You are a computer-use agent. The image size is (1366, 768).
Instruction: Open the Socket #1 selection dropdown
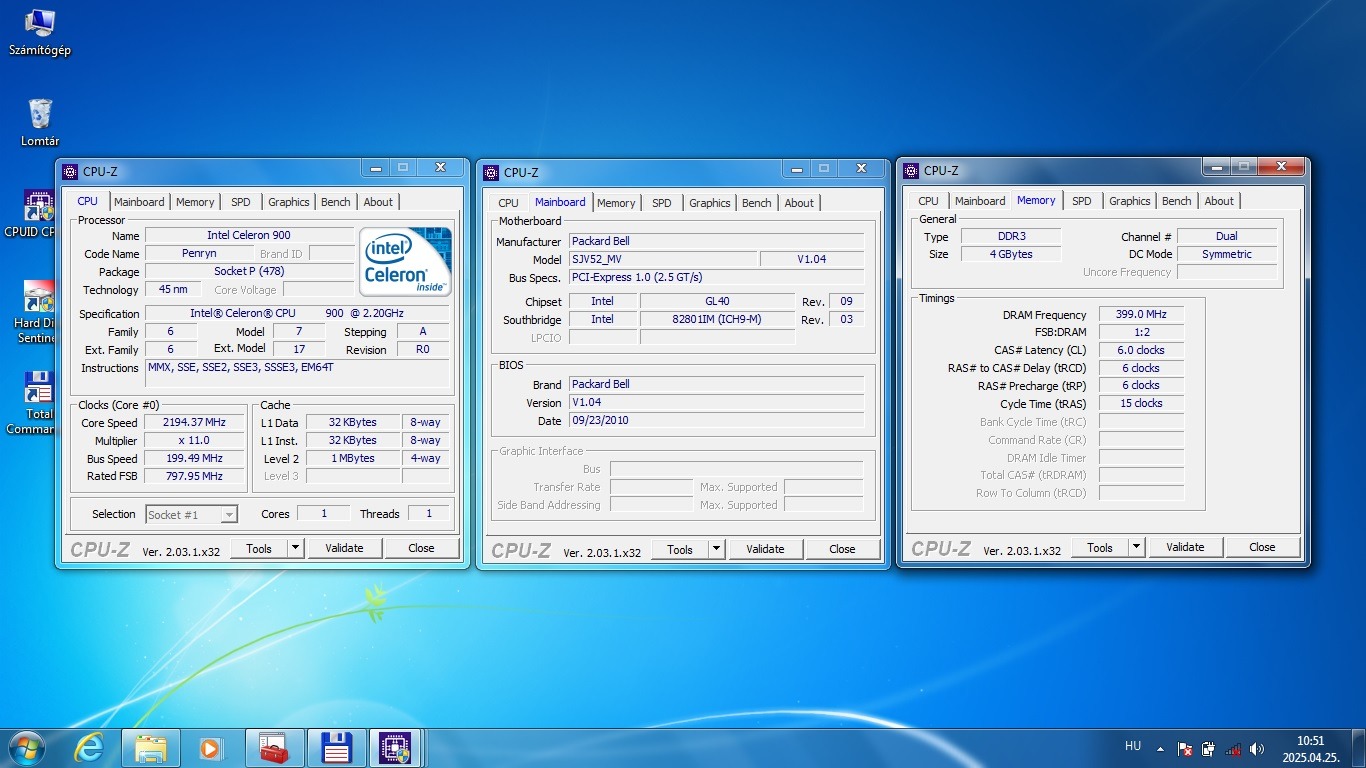(x=191, y=514)
